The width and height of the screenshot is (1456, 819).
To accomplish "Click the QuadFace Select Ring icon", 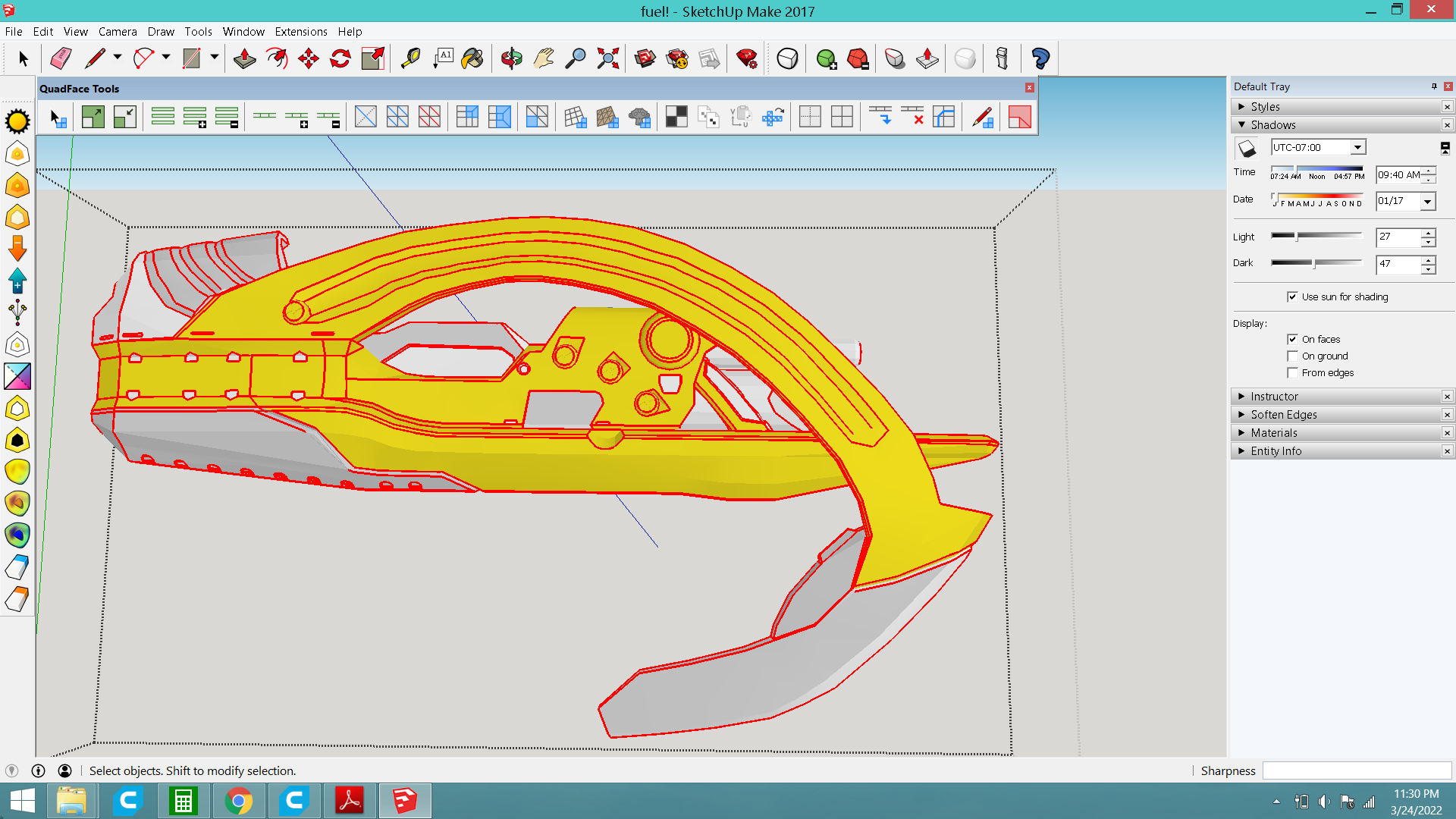I will pos(163,117).
